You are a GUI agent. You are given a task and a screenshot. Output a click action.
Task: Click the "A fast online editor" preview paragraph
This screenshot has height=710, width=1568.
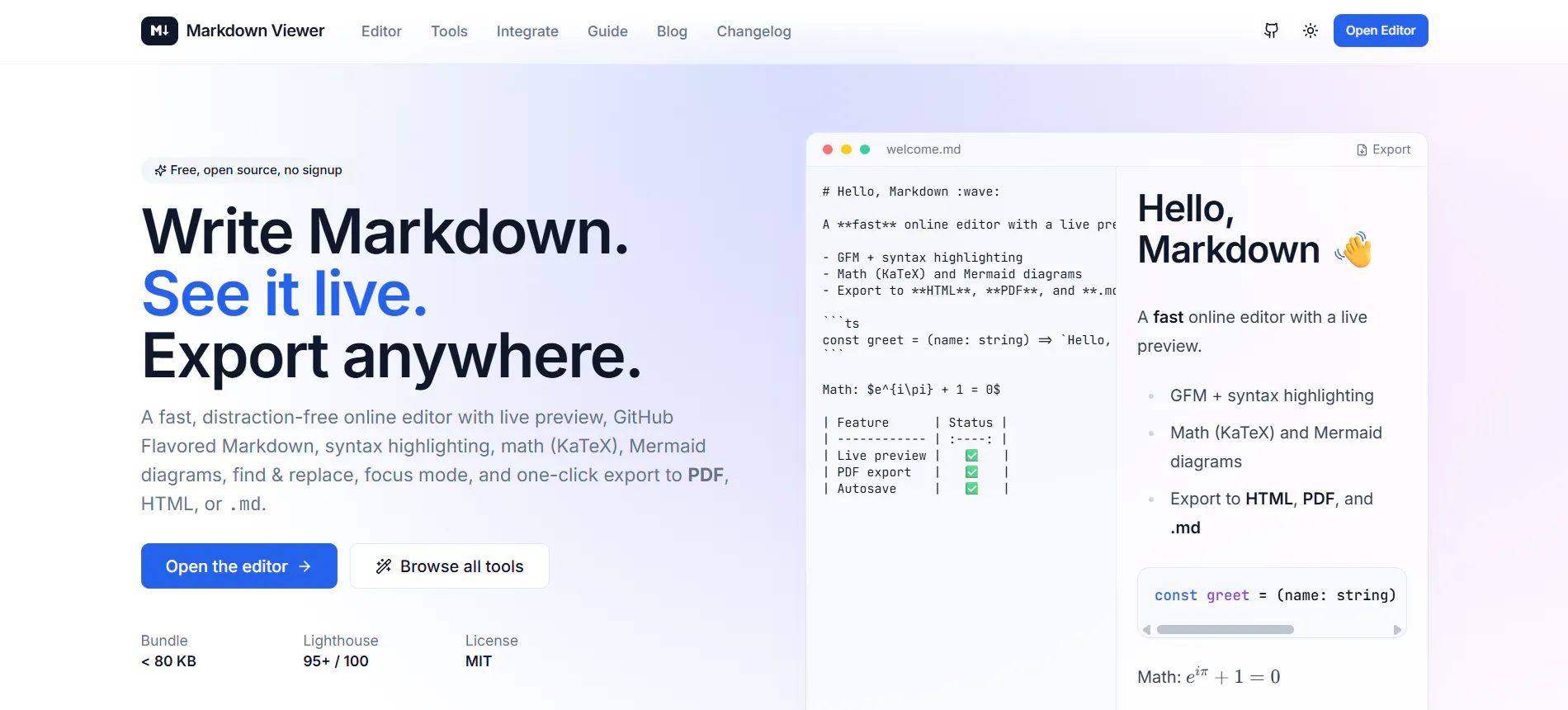(x=1252, y=331)
